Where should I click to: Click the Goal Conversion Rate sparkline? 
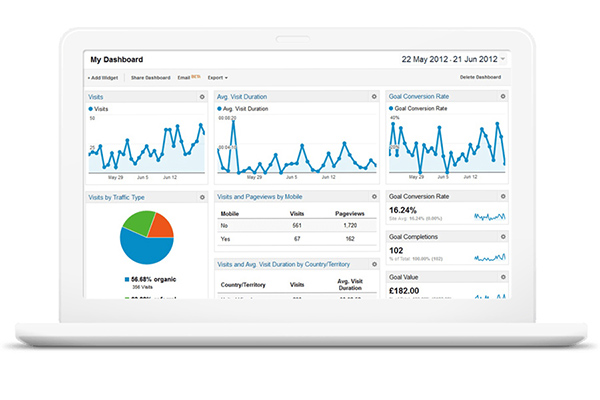pos(488,215)
